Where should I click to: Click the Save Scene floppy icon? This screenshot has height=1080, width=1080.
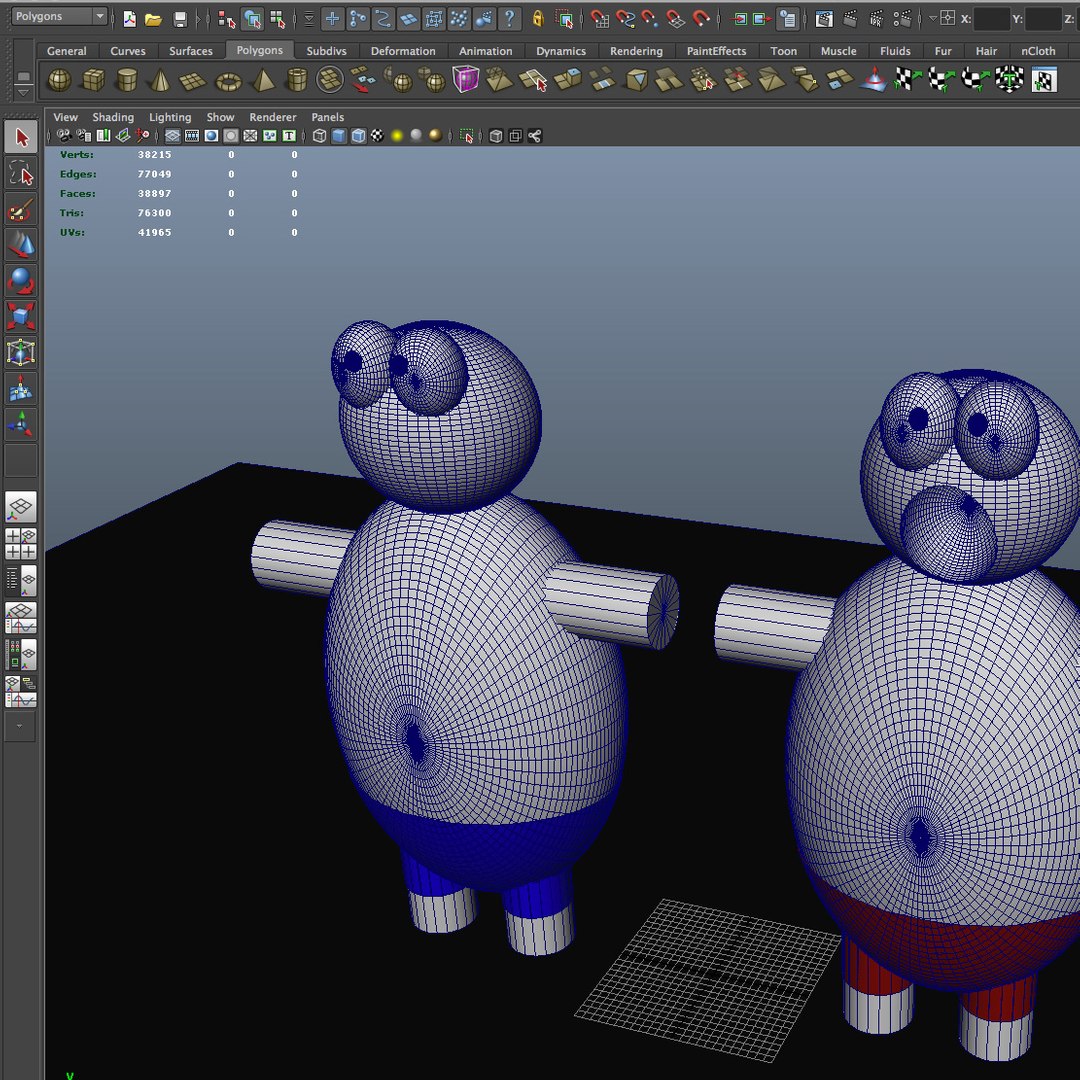click(180, 19)
